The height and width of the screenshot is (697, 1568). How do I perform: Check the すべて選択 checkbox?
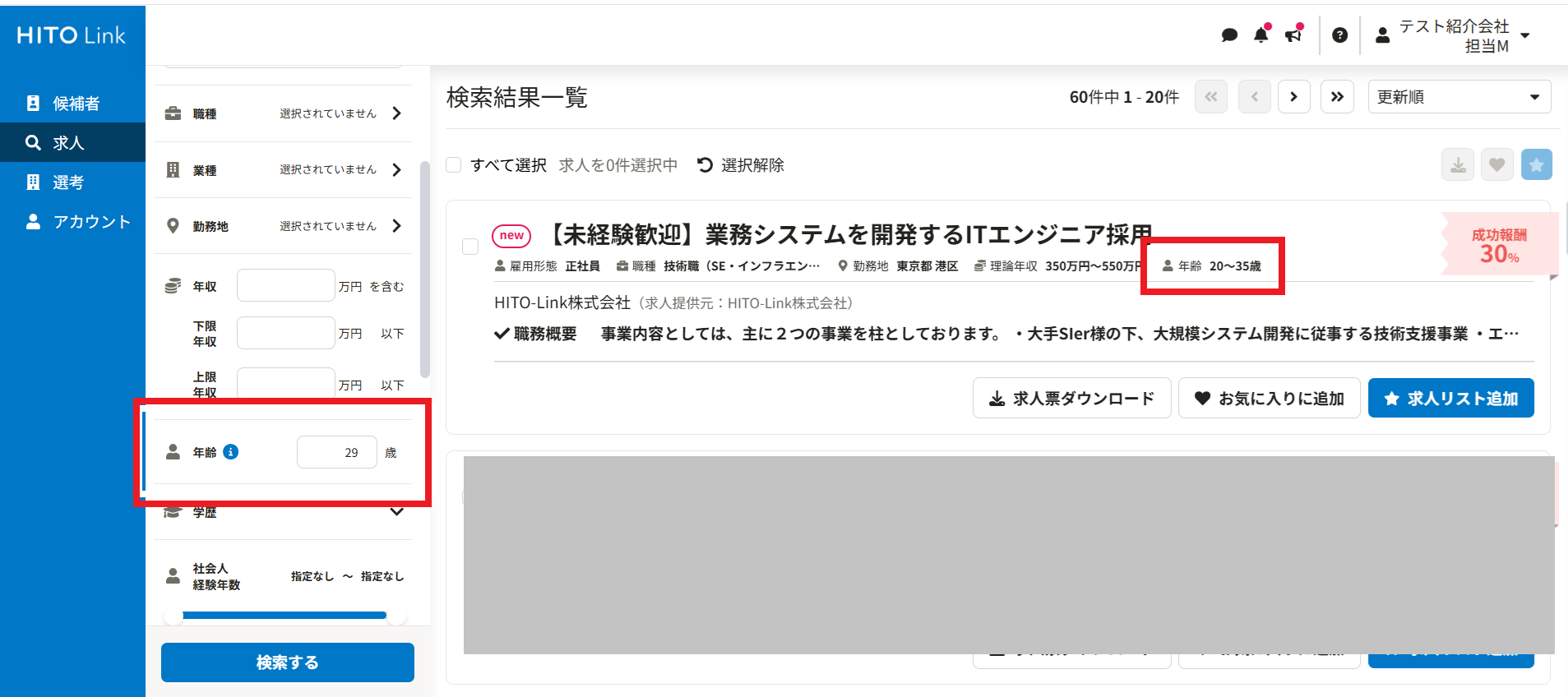pos(454,165)
